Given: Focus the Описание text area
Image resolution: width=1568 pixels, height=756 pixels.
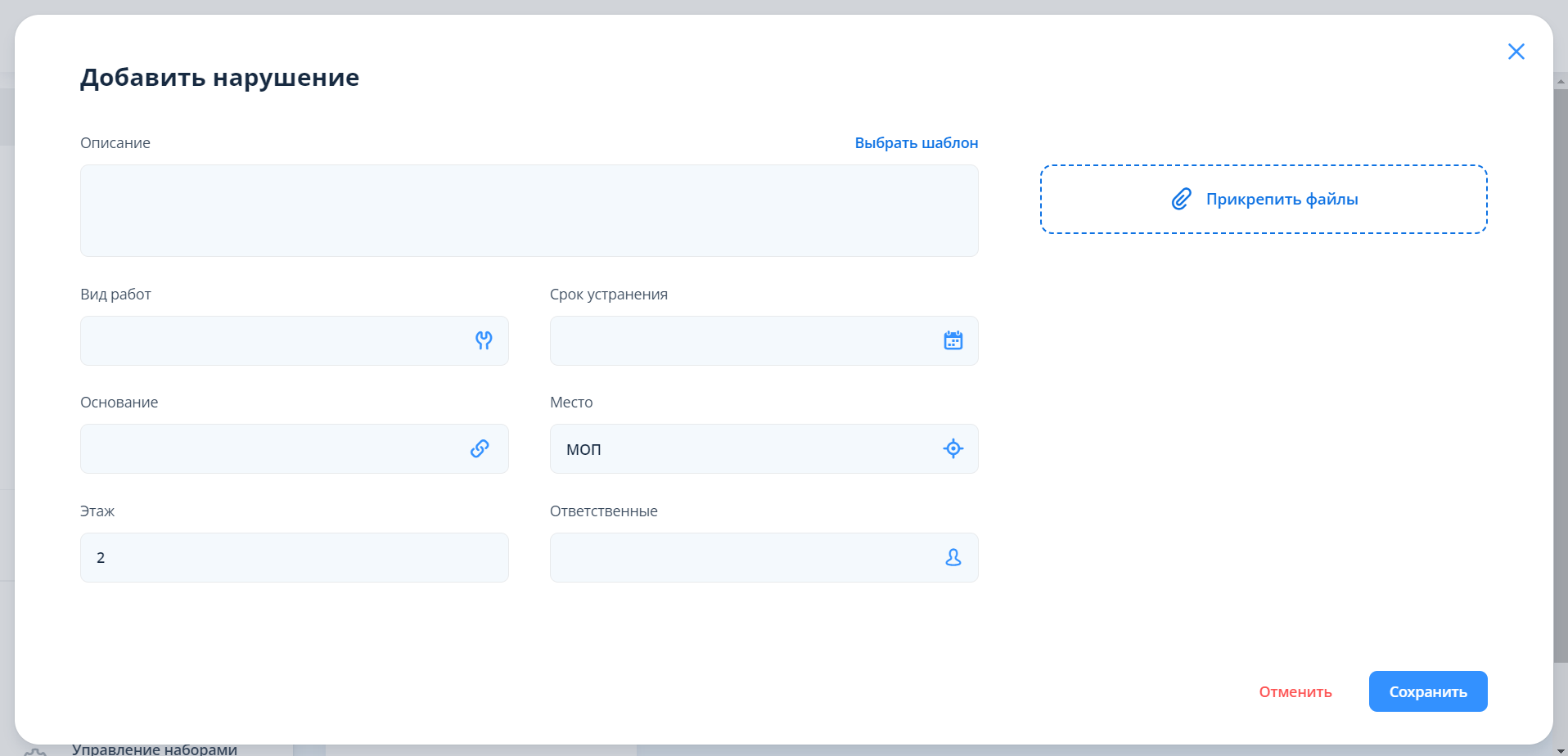Looking at the screenshot, I should point(529,210).
